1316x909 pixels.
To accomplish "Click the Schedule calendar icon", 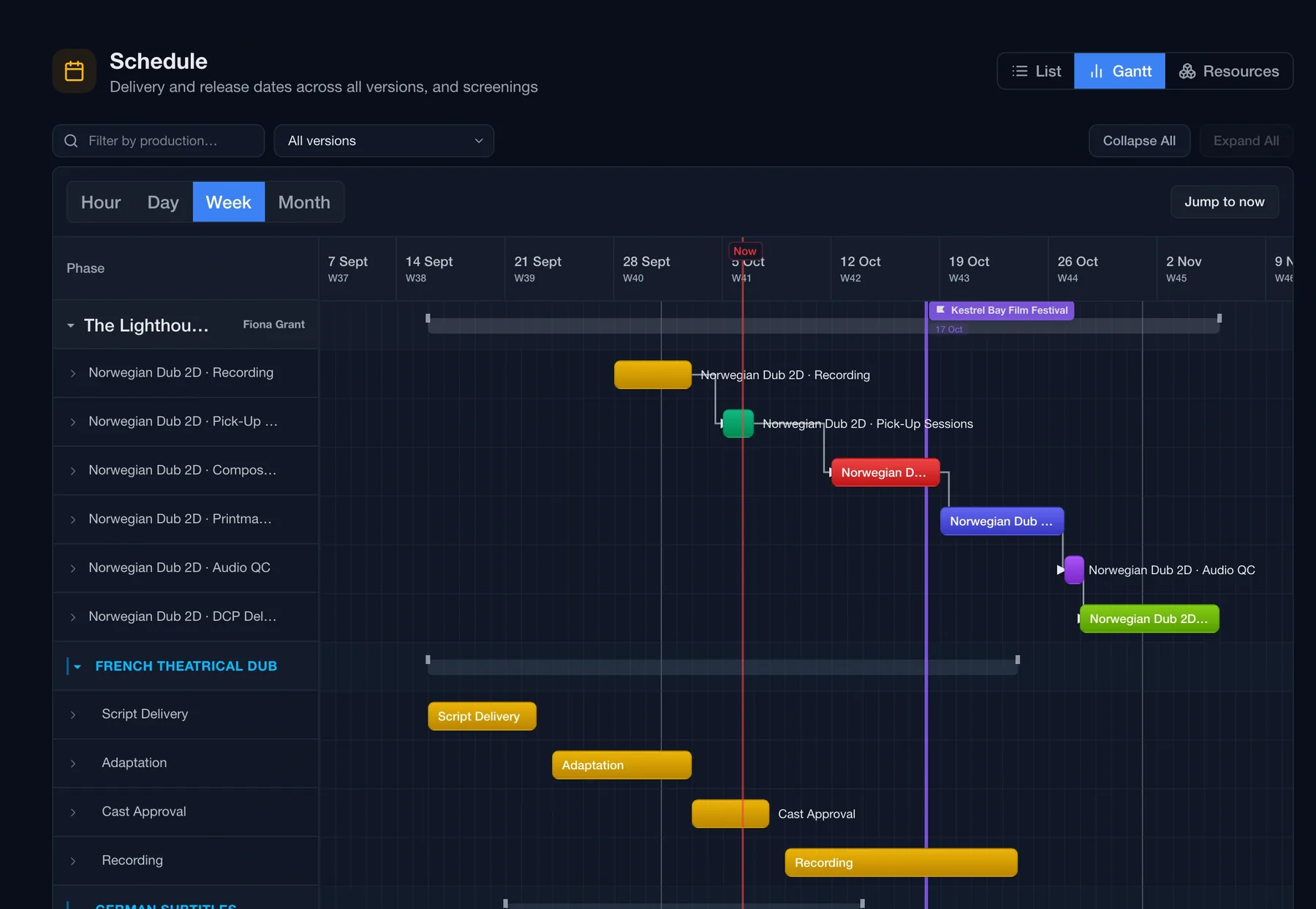I will [74, 71].
